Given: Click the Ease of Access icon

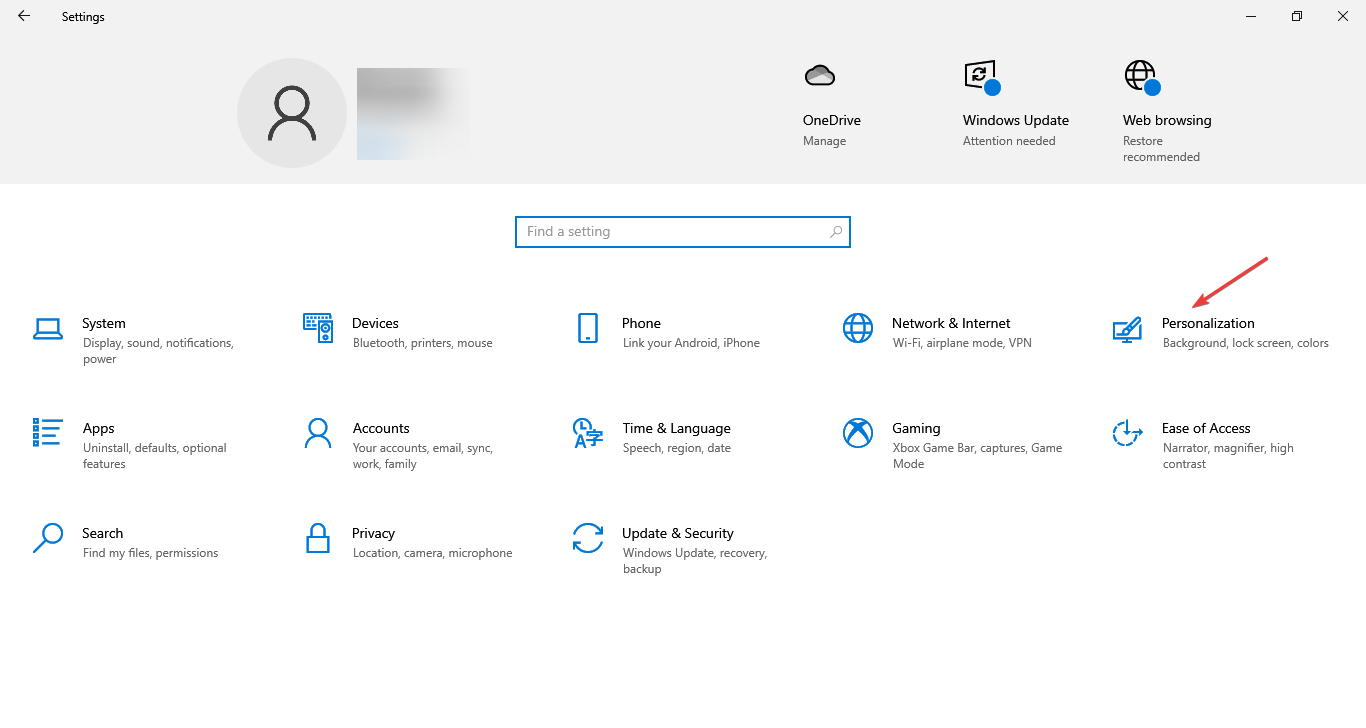Looking at the screenshot, I should click(x=1127, y=433).
